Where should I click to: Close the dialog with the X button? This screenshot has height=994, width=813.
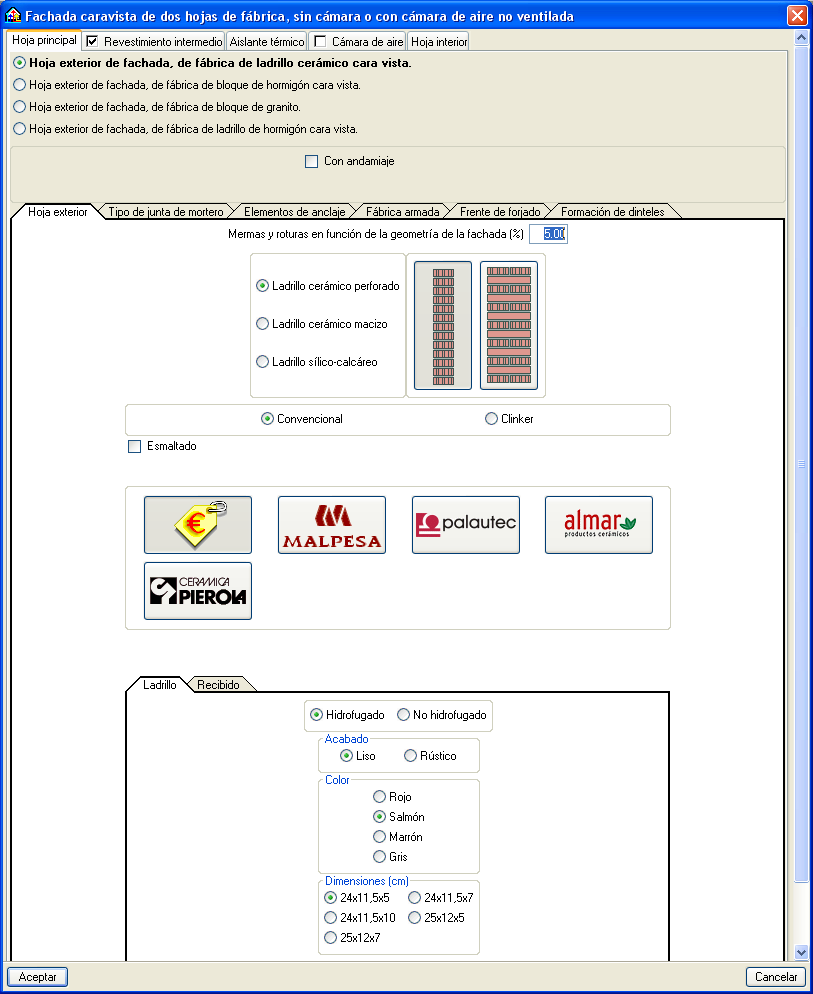pyautogui.click(x=797, y=15)
